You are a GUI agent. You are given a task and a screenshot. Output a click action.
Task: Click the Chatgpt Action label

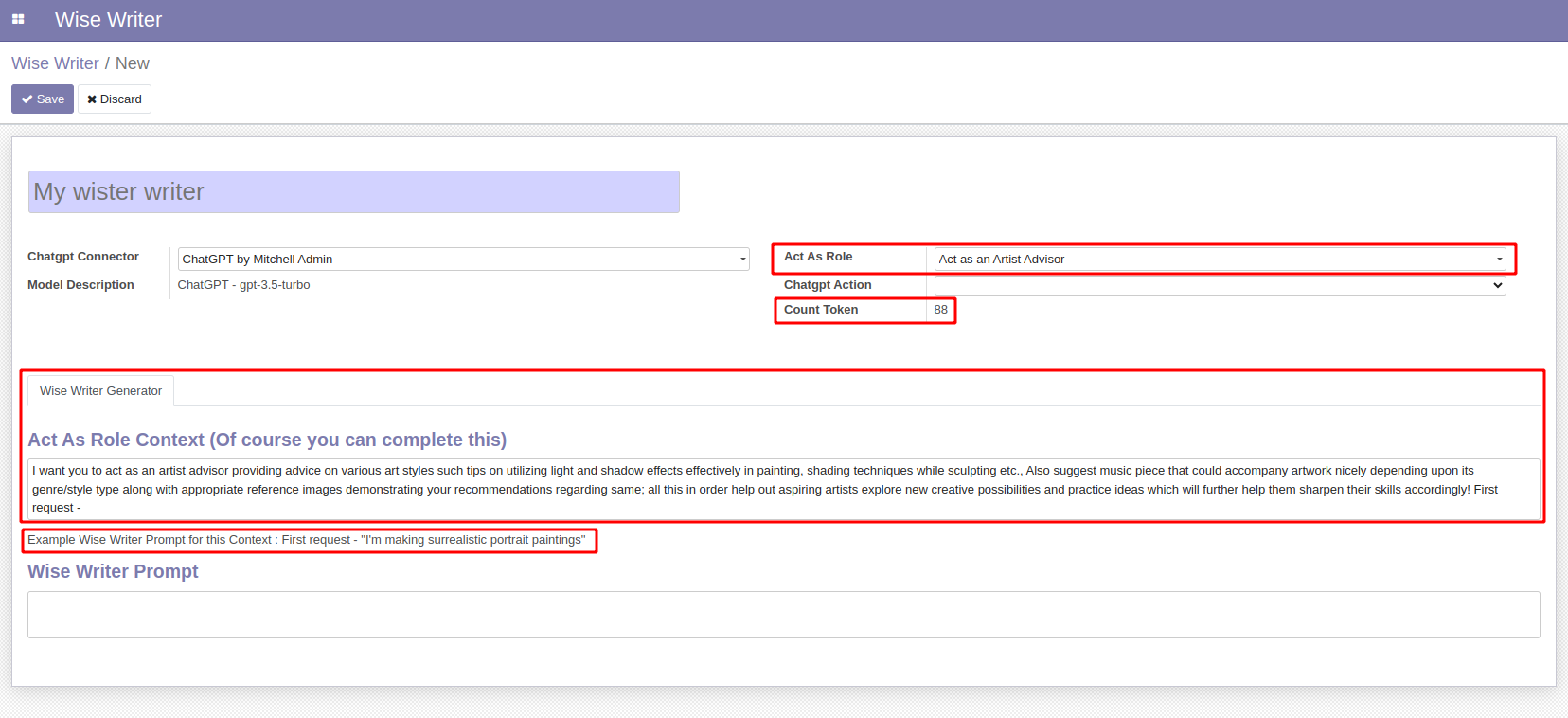828,285
